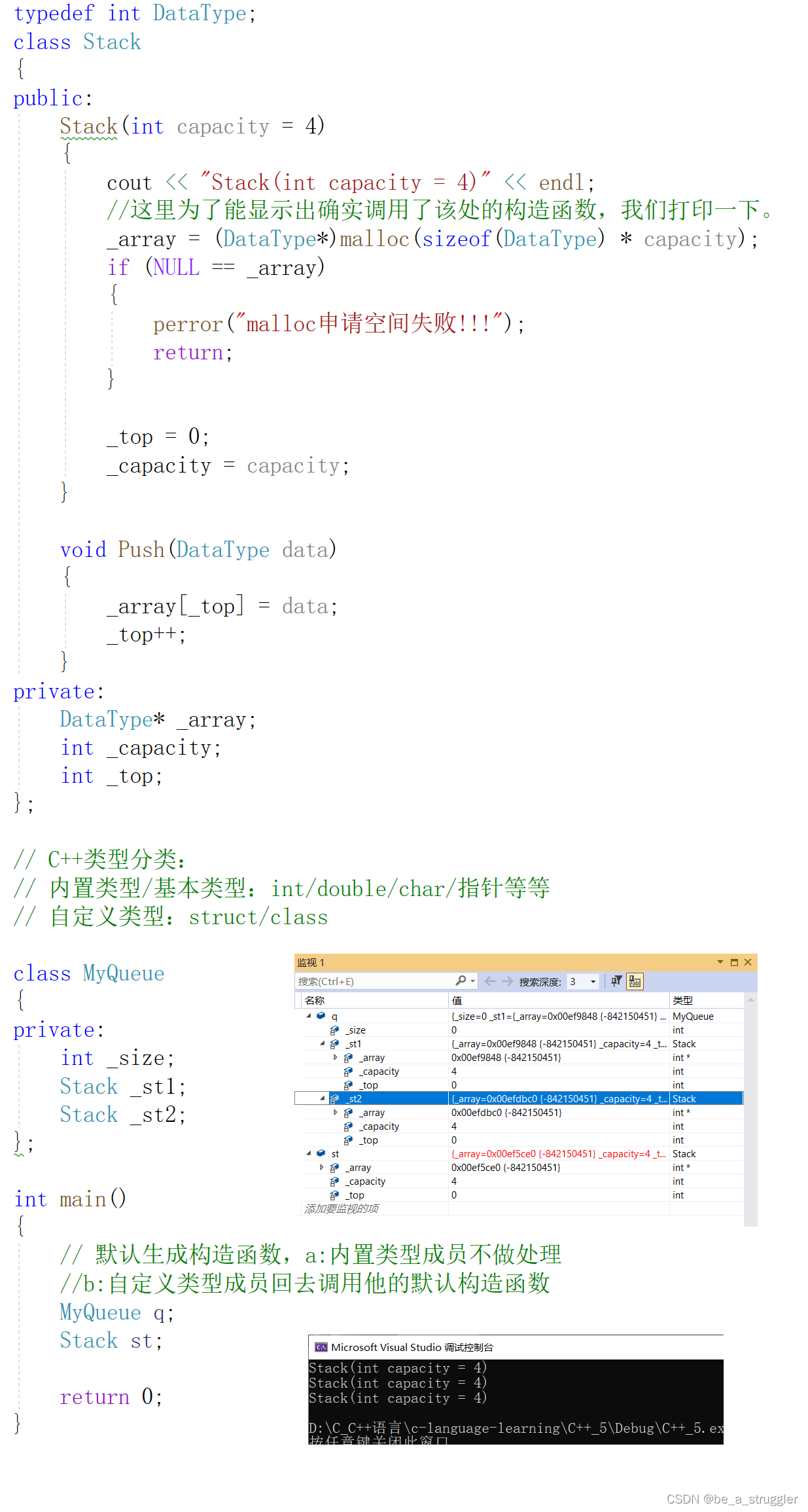
Task: Collapse the q variable node
Action: click(308, 1016)
